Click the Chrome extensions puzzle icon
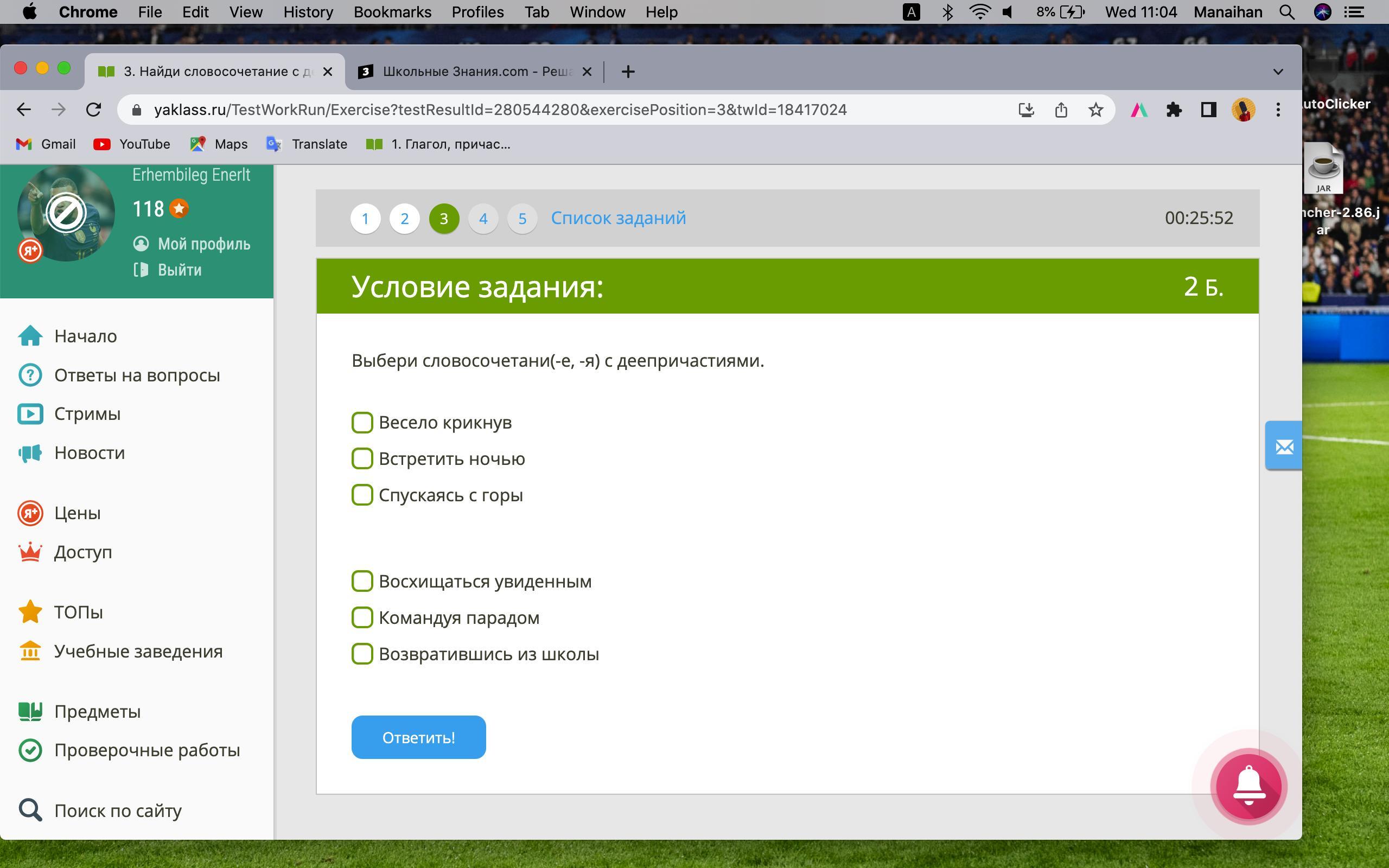 [x=1174, y=110]
